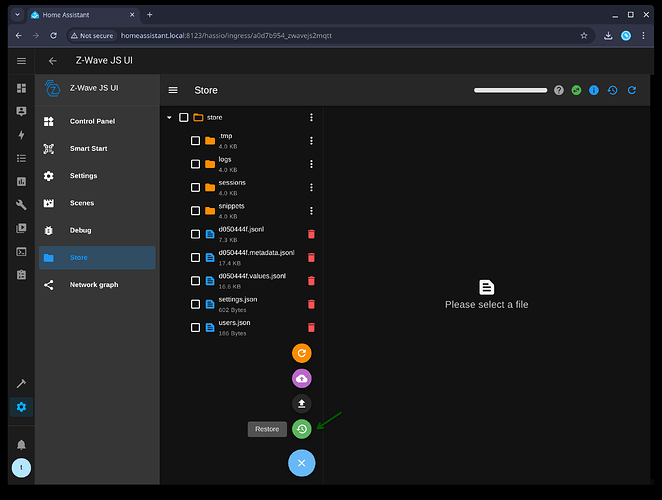
Task: Open Z-Wave JS UI Settings menu item
Action: point(97,176)
